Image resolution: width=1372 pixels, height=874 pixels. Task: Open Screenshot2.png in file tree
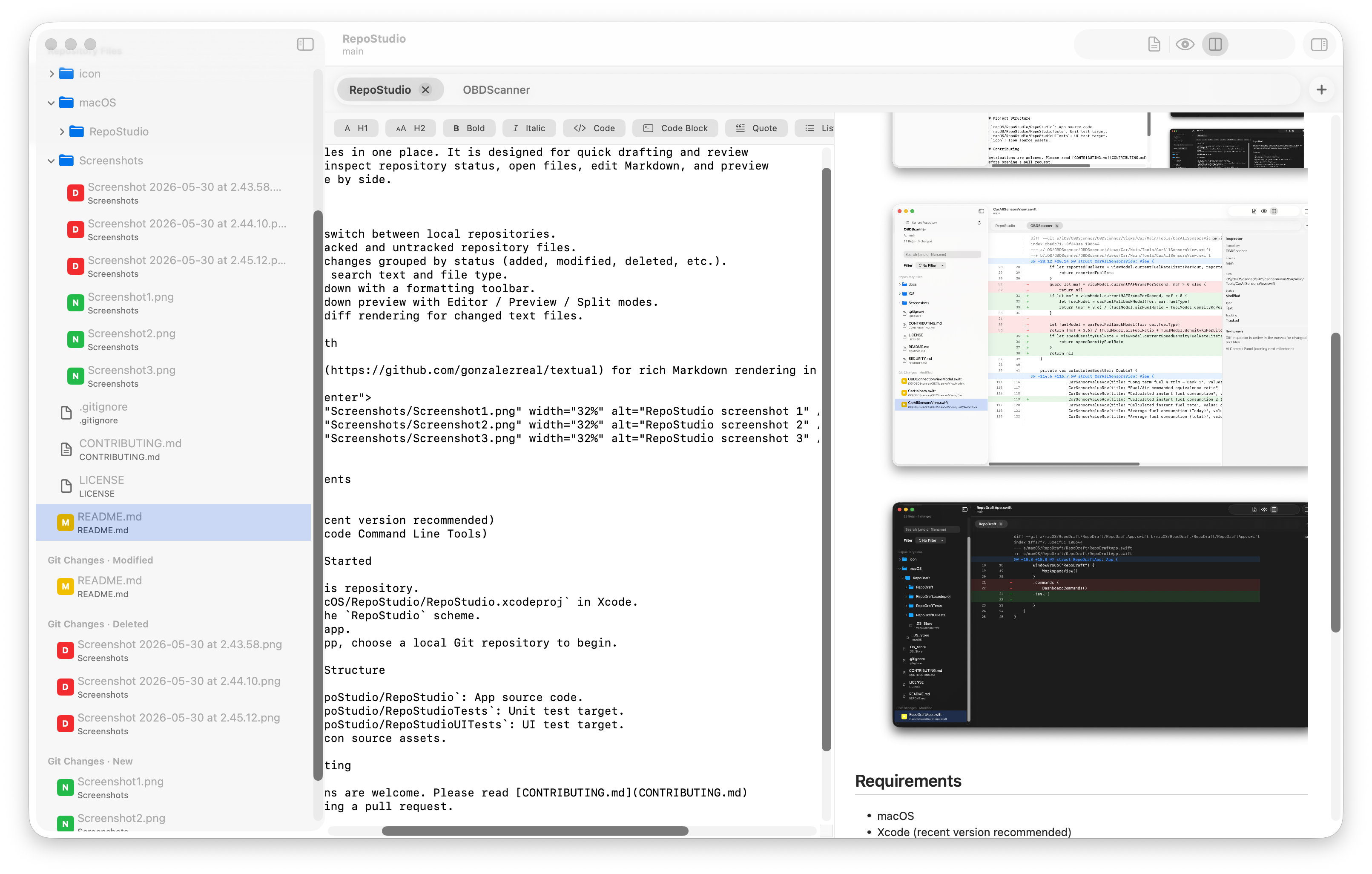[173, 339]
